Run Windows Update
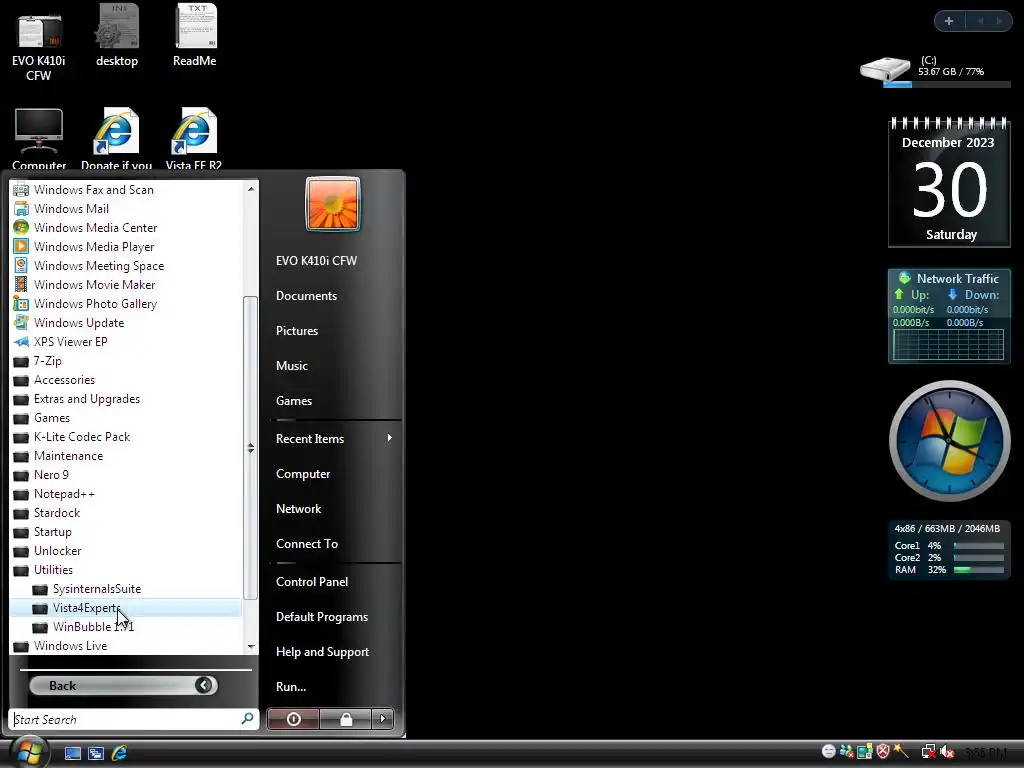This screenshot has height=768, width=1024. pos(126,323)
